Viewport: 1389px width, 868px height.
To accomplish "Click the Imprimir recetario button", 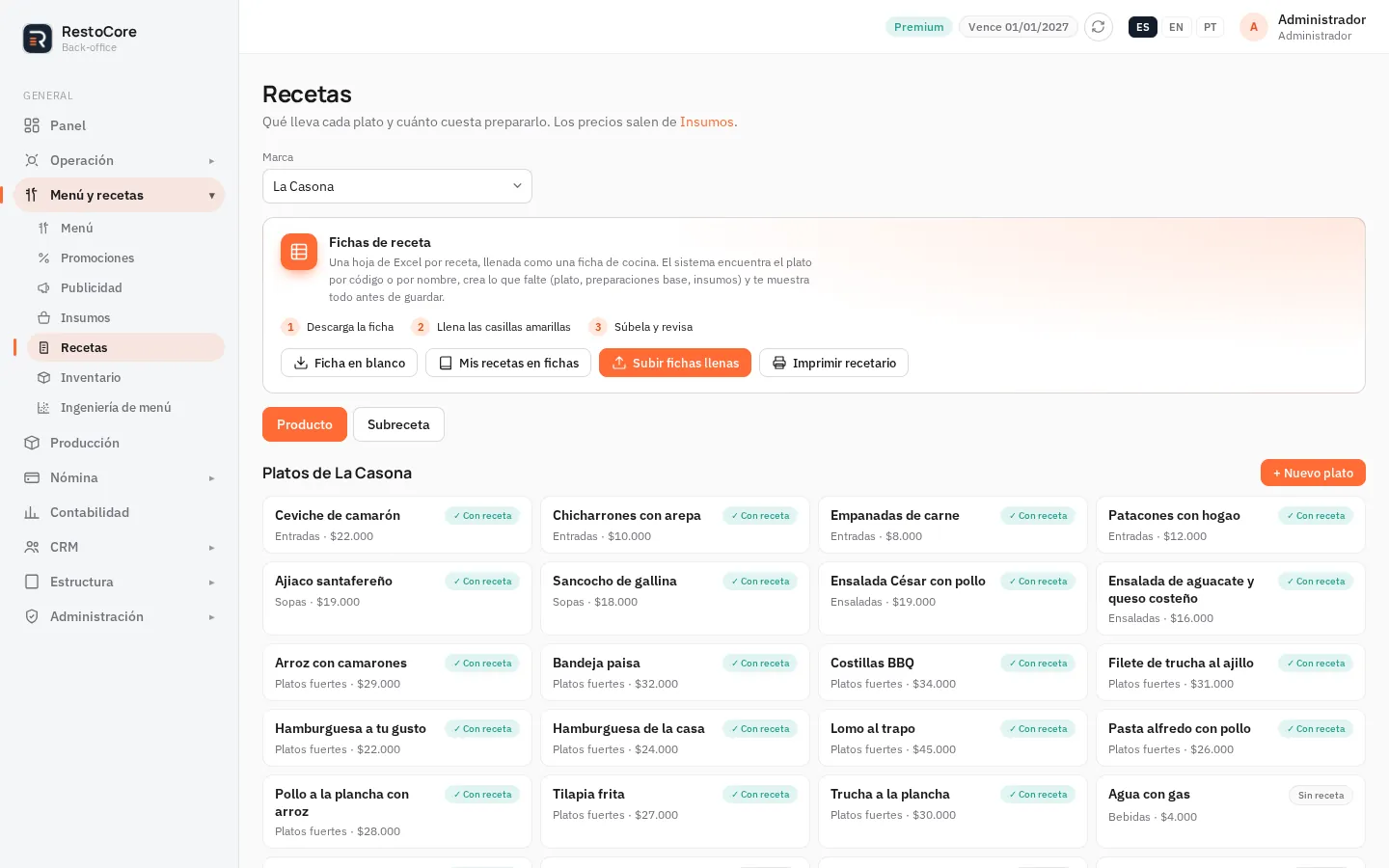I will click(833, 363).
